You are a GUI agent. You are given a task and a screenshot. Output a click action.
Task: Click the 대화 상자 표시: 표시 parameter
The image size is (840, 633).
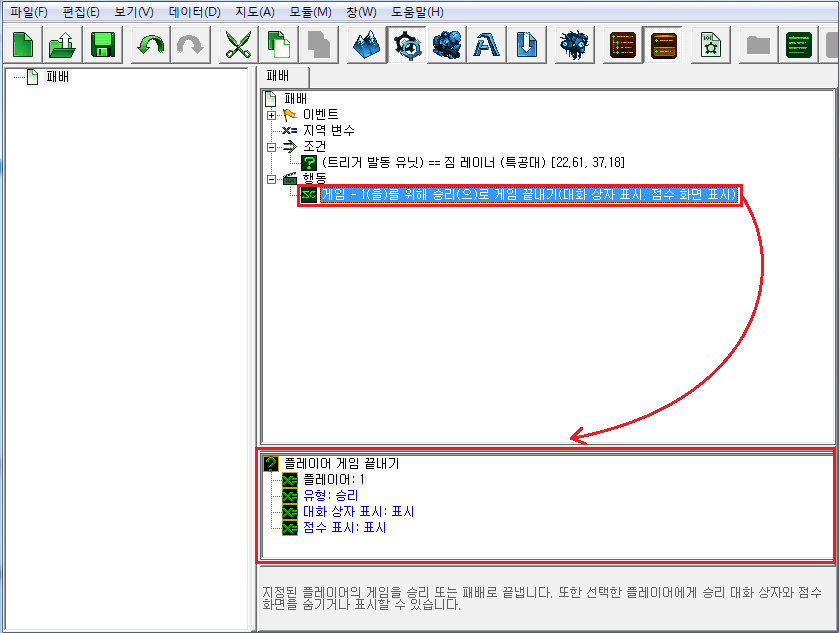[x=358, y=511]
